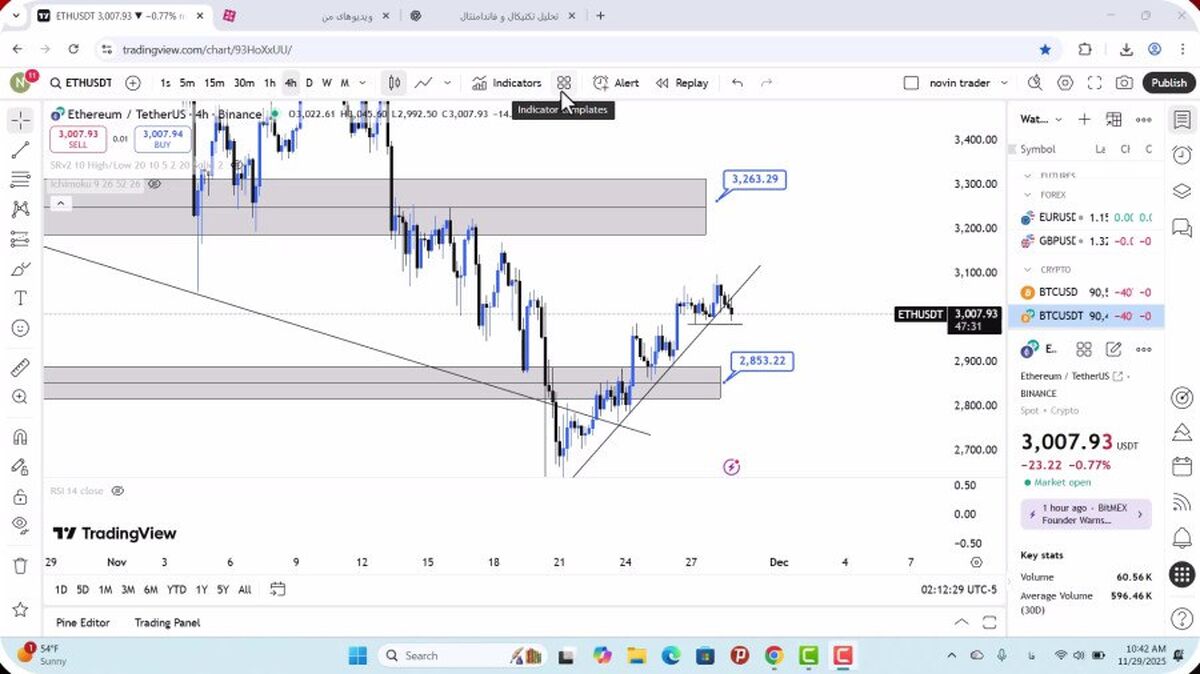Viewport: 1200px width, 674px height.
Task: Create an Alert
Action: (616, 83)
